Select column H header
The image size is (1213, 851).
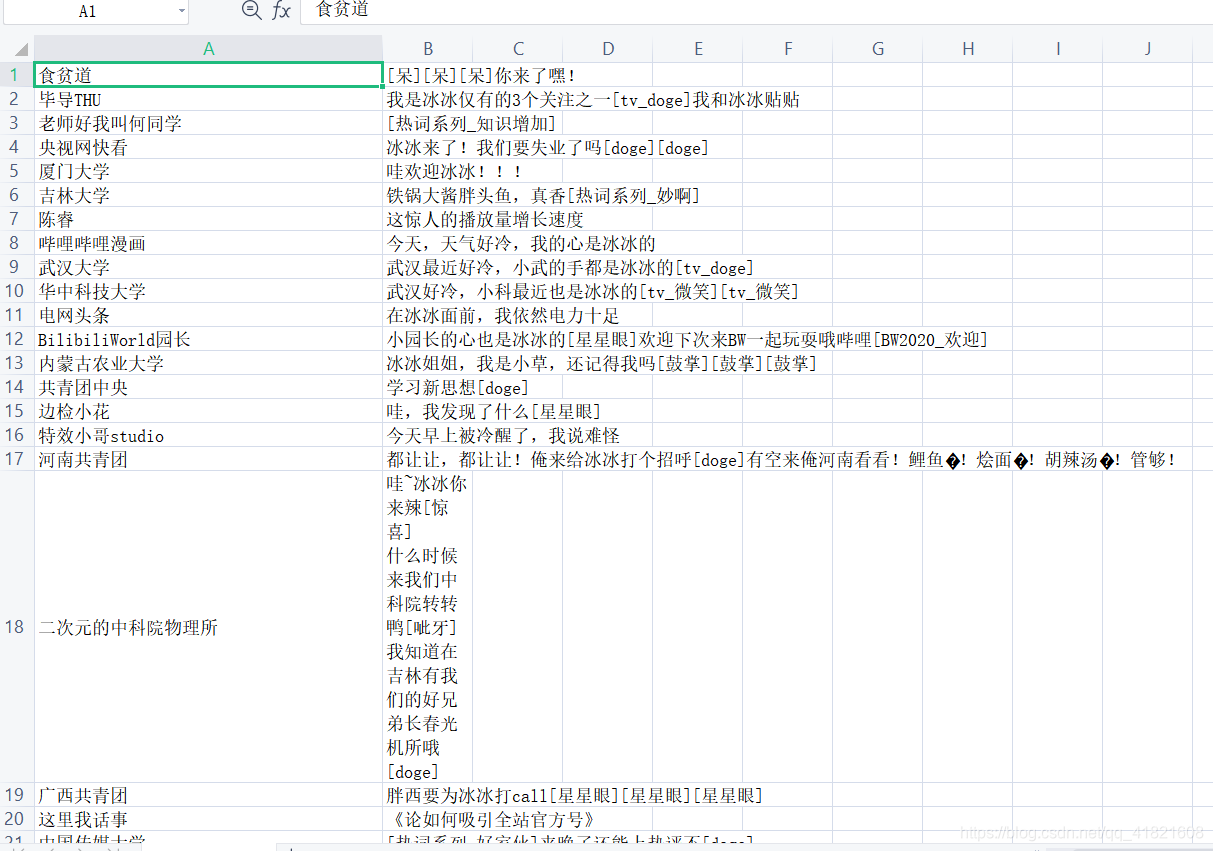point(968,48)
